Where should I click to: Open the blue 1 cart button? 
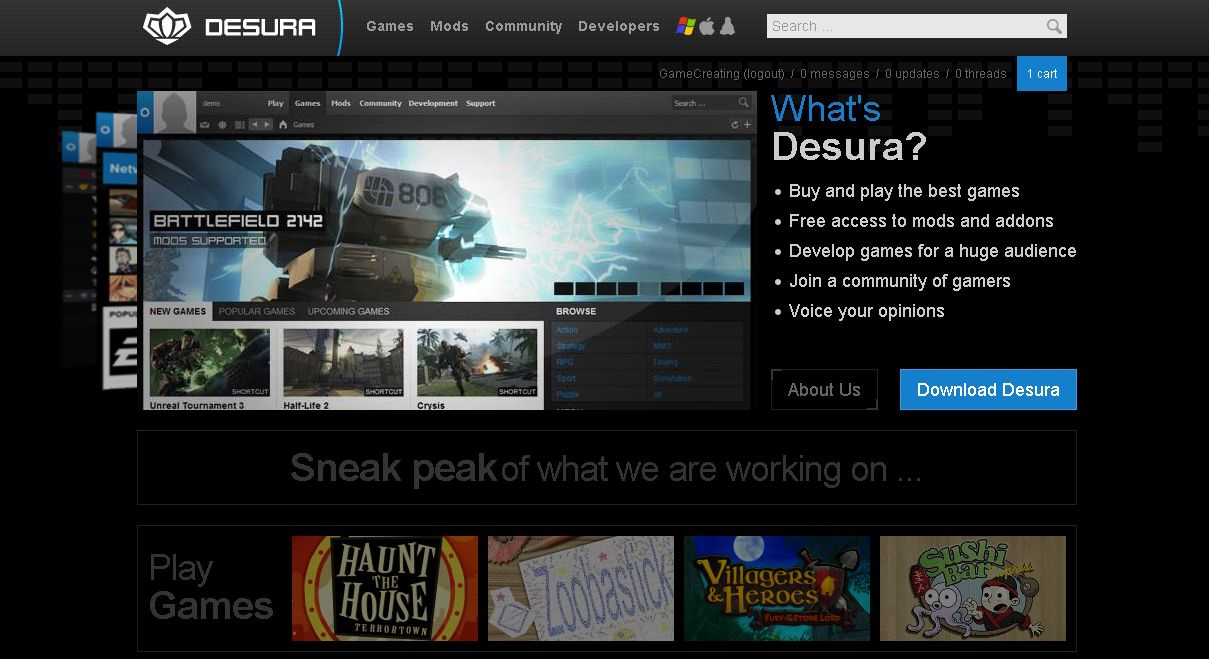1042,74
